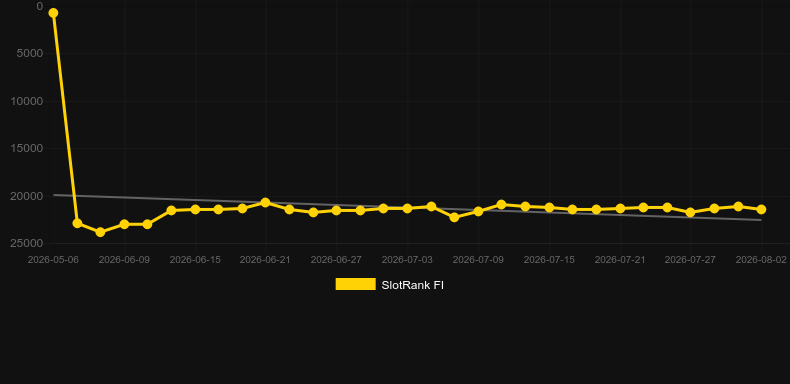Click the 10000 y-axis label

(x=27, y=101)
